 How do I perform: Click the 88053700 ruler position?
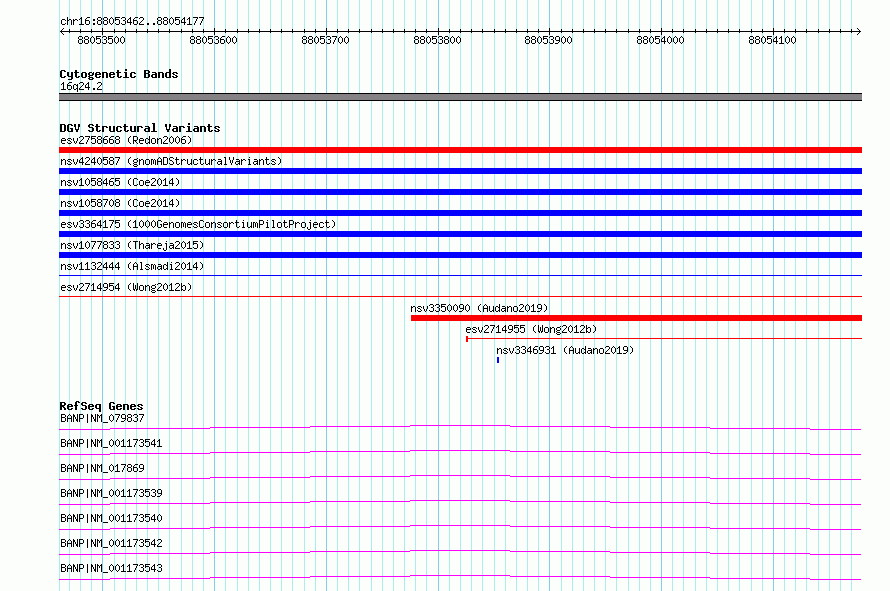325,40
